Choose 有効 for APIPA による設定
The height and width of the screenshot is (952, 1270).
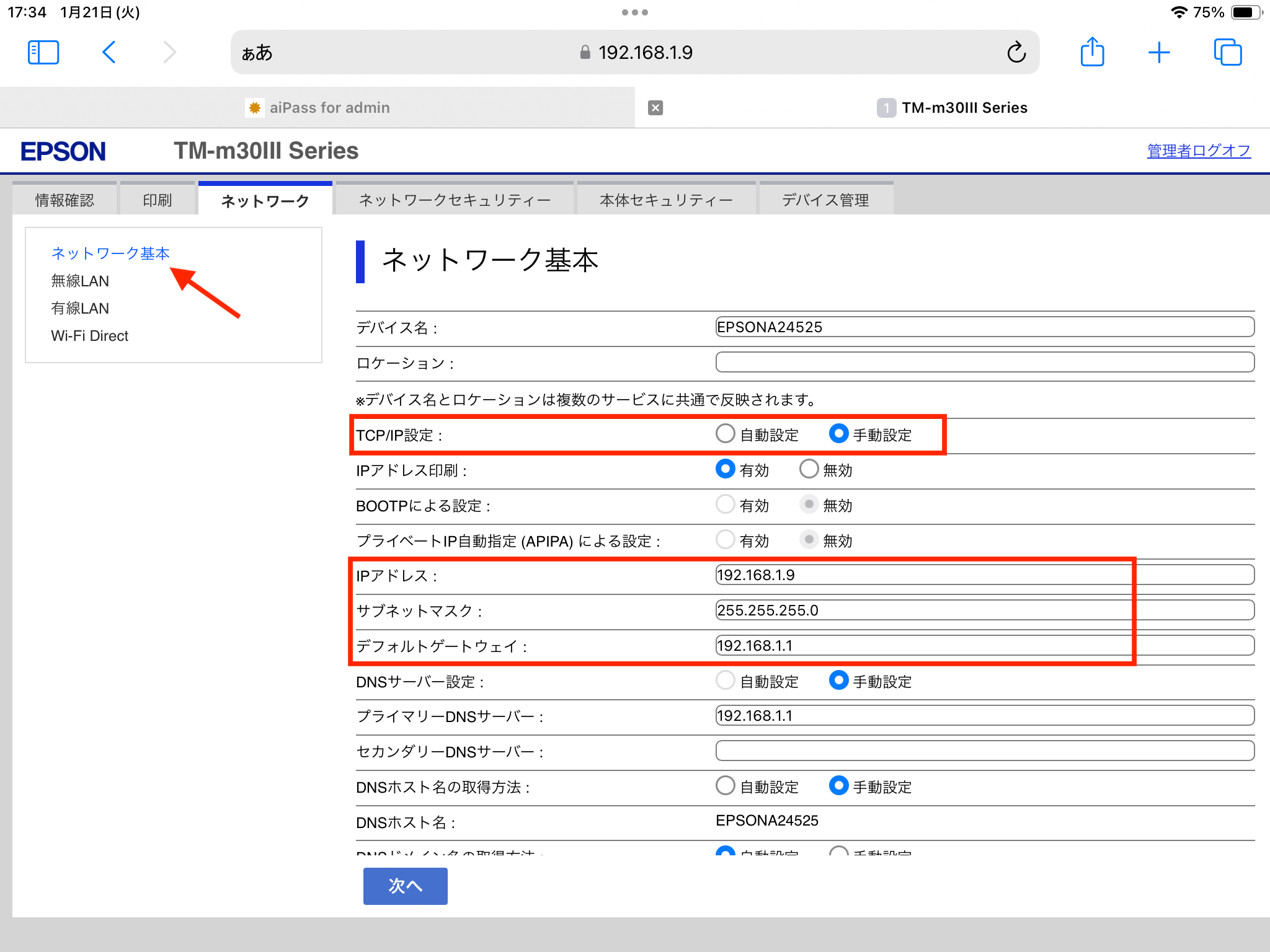(x=726, y=540)
